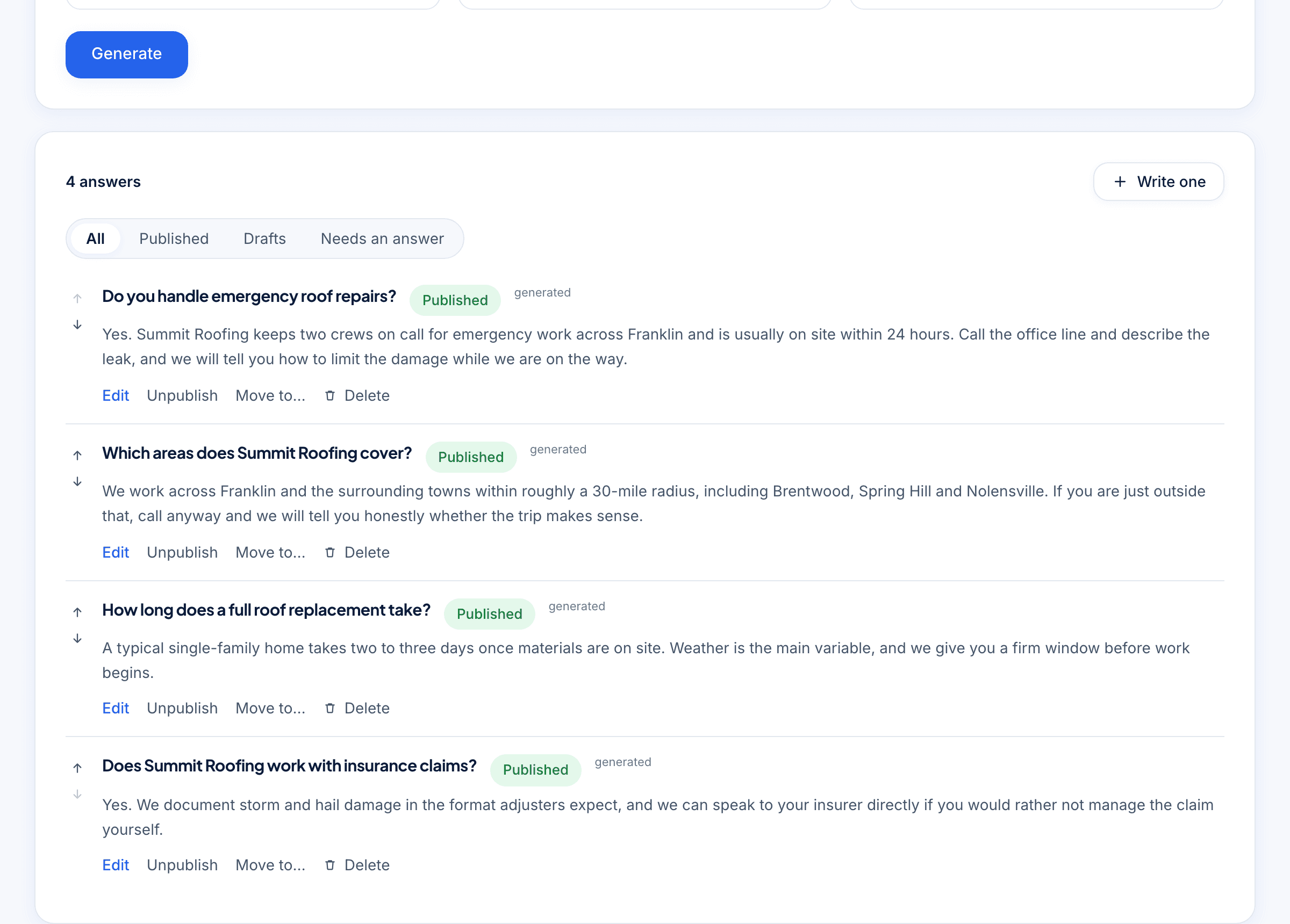Click 'Which areas does Summit Roofing cover?' heading
This screenshot has height=924, width=1290.
point(257,453)
